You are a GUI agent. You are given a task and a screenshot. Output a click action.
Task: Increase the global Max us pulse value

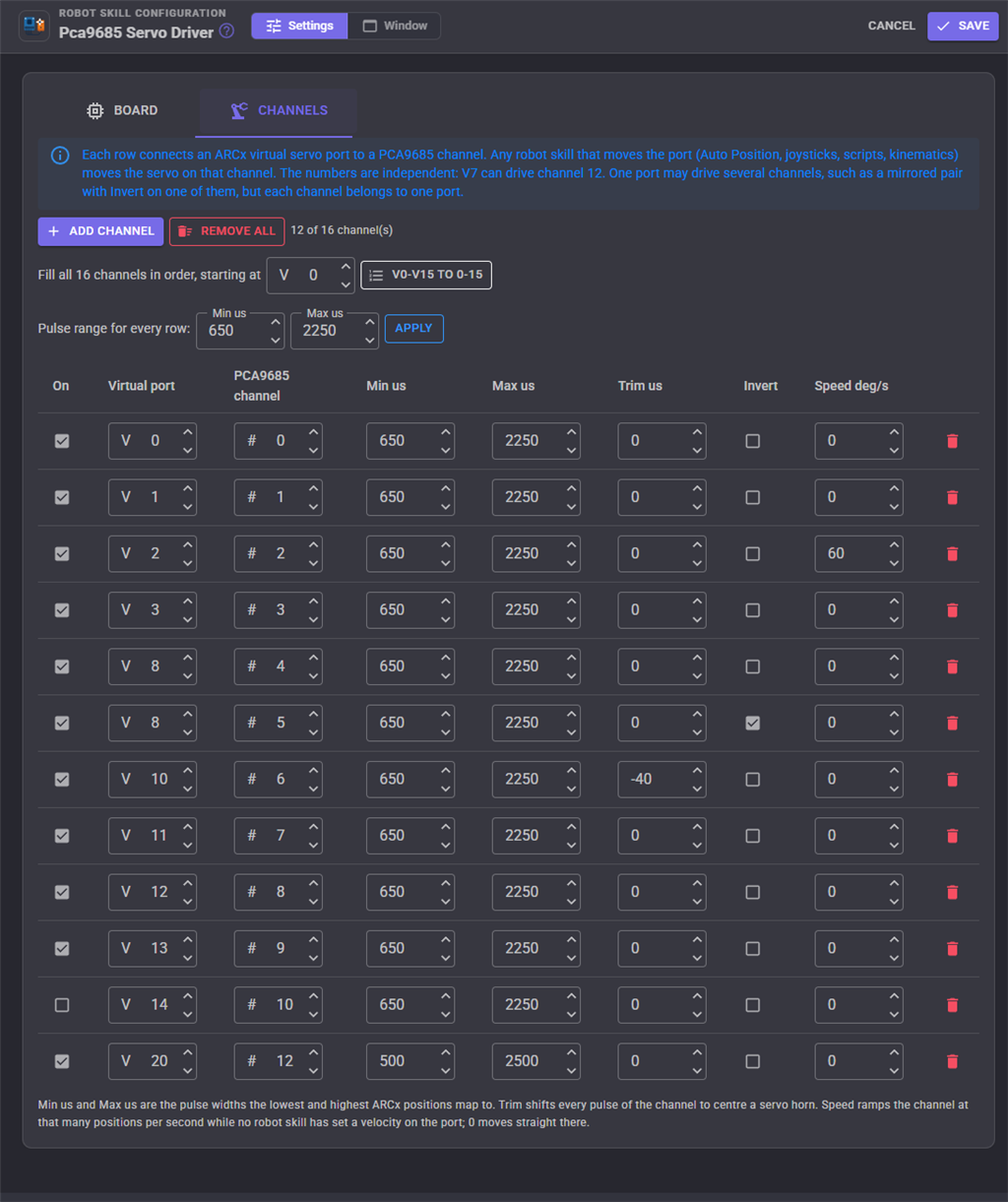[370, 321]
